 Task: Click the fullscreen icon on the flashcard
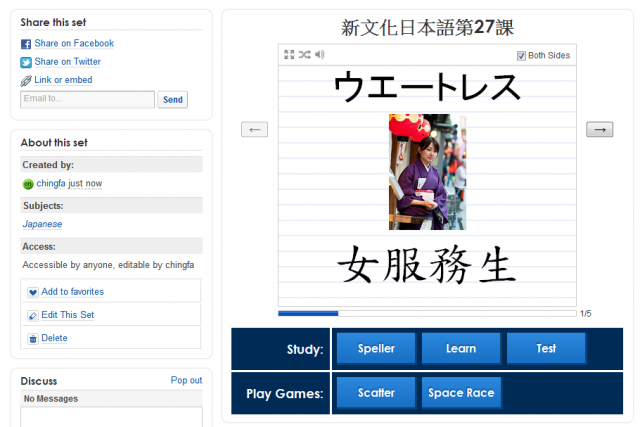[289, 54]
